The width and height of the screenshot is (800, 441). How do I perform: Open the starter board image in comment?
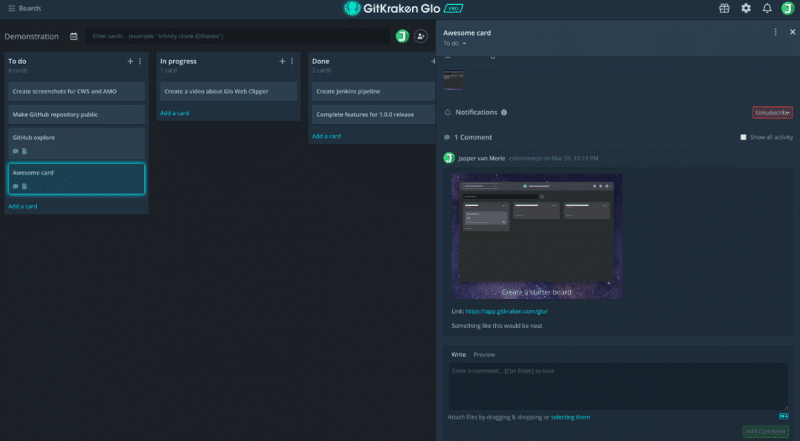537,236
